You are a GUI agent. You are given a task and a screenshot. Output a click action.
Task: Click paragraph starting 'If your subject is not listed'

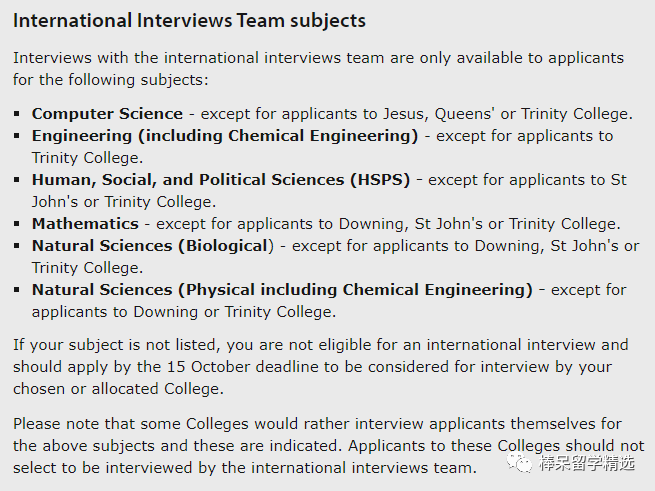320,366
